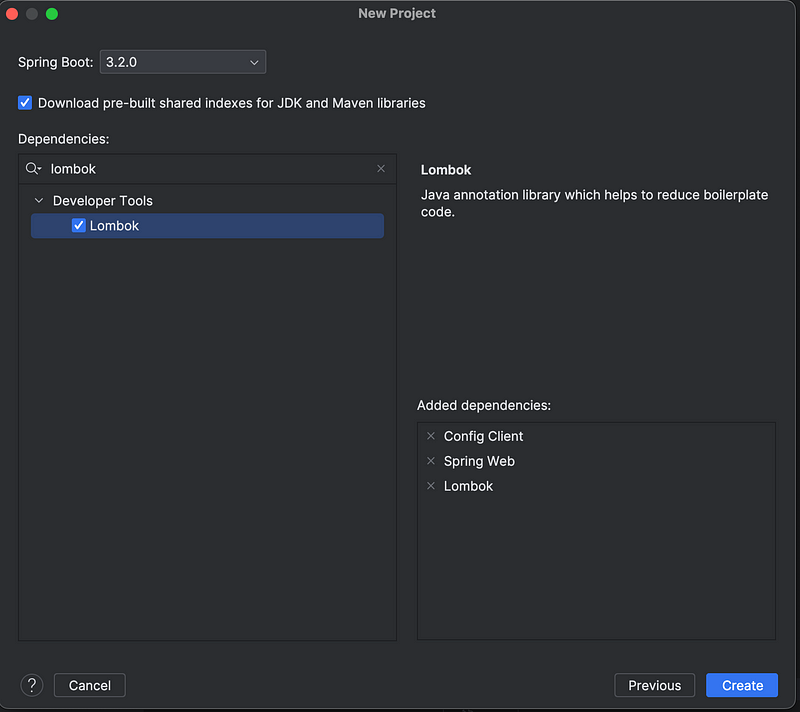Select Config Client name in added dependencies
Image resolution: width=800 pixels, height=712 pixels.
483,436
